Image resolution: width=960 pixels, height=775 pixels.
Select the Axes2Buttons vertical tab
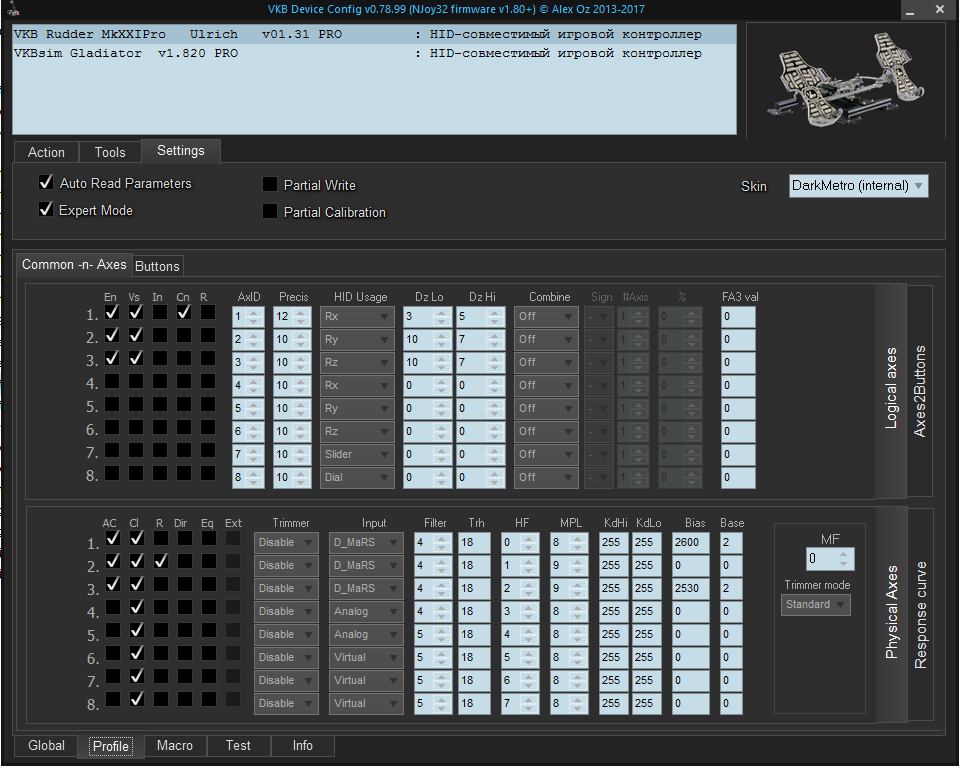[920, 391]
